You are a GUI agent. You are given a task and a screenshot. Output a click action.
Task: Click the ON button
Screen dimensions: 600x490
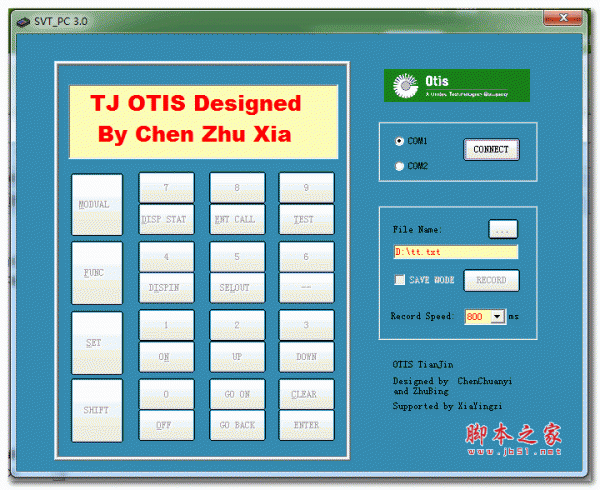(166, 357)
